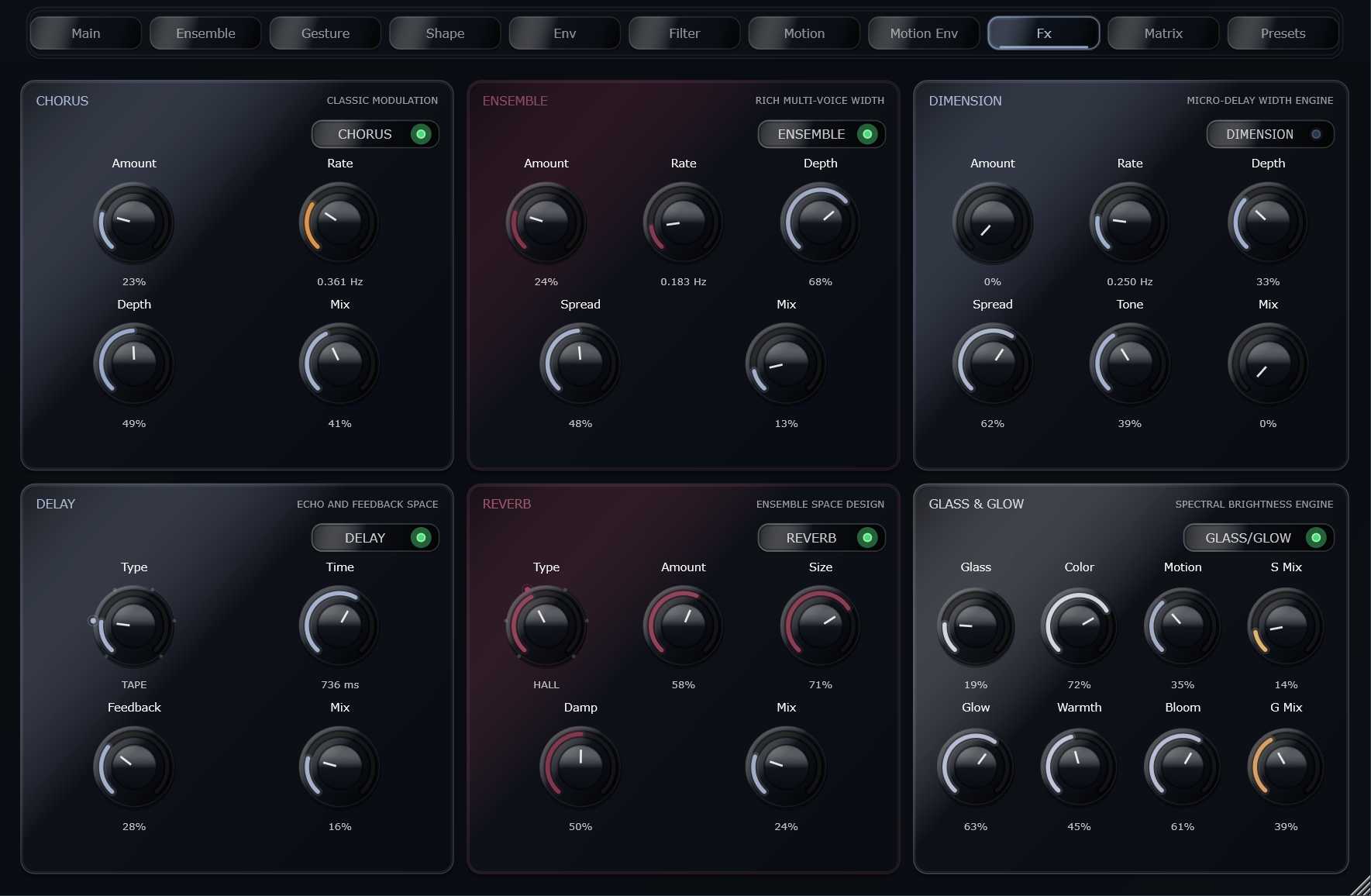This screenshot has width=1371, height=896.
Task: Click the Reverb Type selector knob
Action: [x=546, y=626]
